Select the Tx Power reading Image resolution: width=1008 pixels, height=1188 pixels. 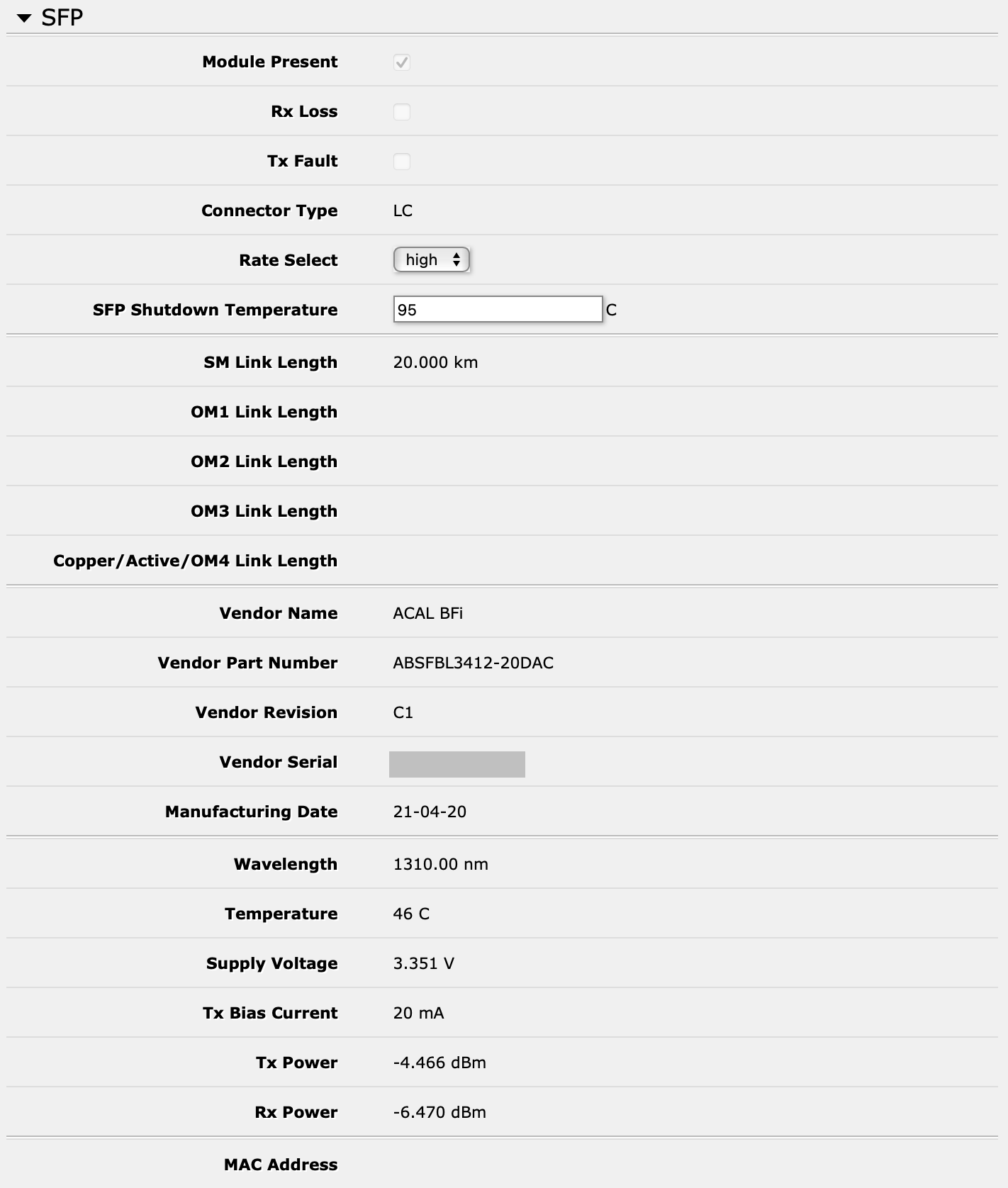tap(439, 1063)
